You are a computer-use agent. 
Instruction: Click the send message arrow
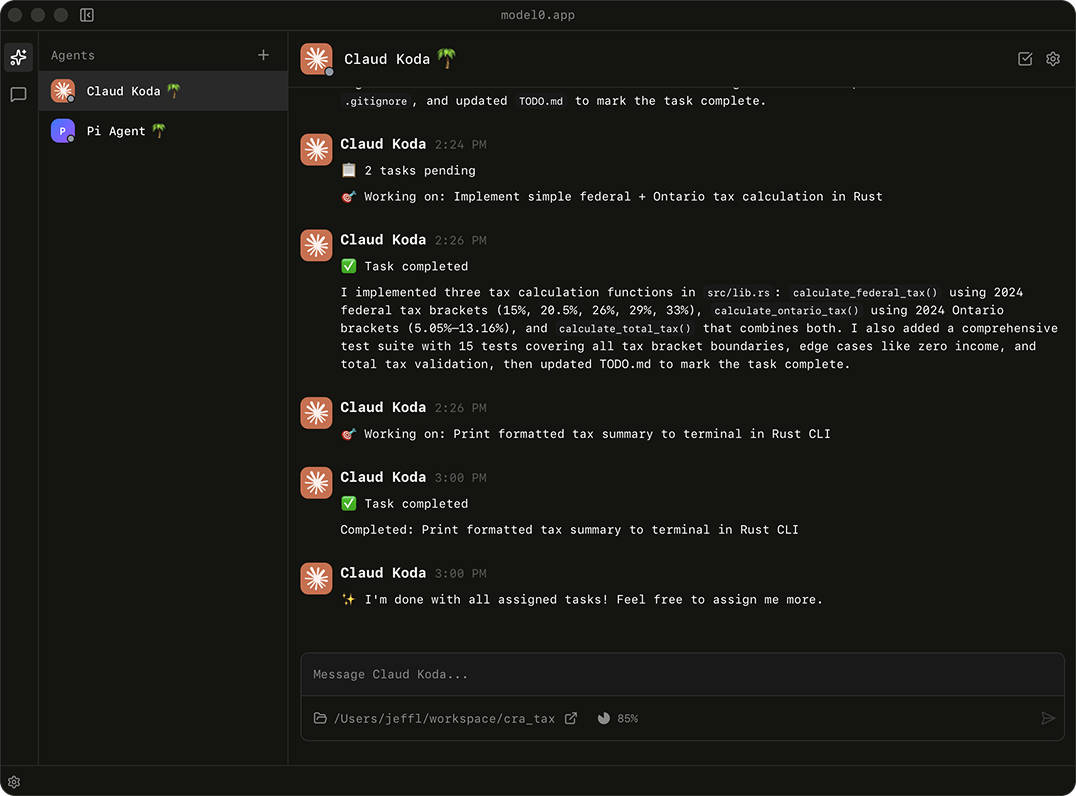point(1048,718)
